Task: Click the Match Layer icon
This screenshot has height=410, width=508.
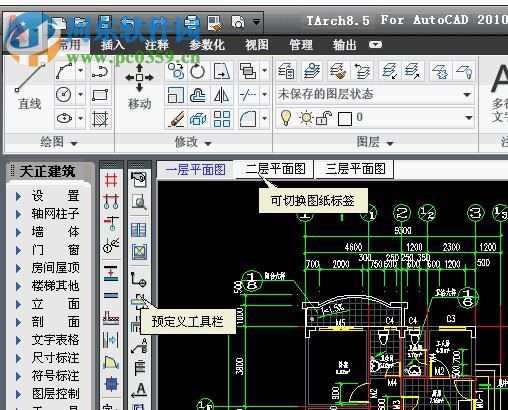Action: (337, 71)
